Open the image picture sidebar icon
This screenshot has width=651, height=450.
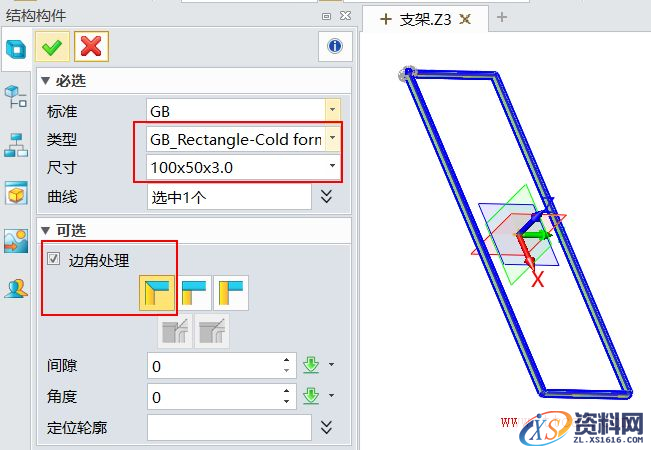[x=16, y=241]
